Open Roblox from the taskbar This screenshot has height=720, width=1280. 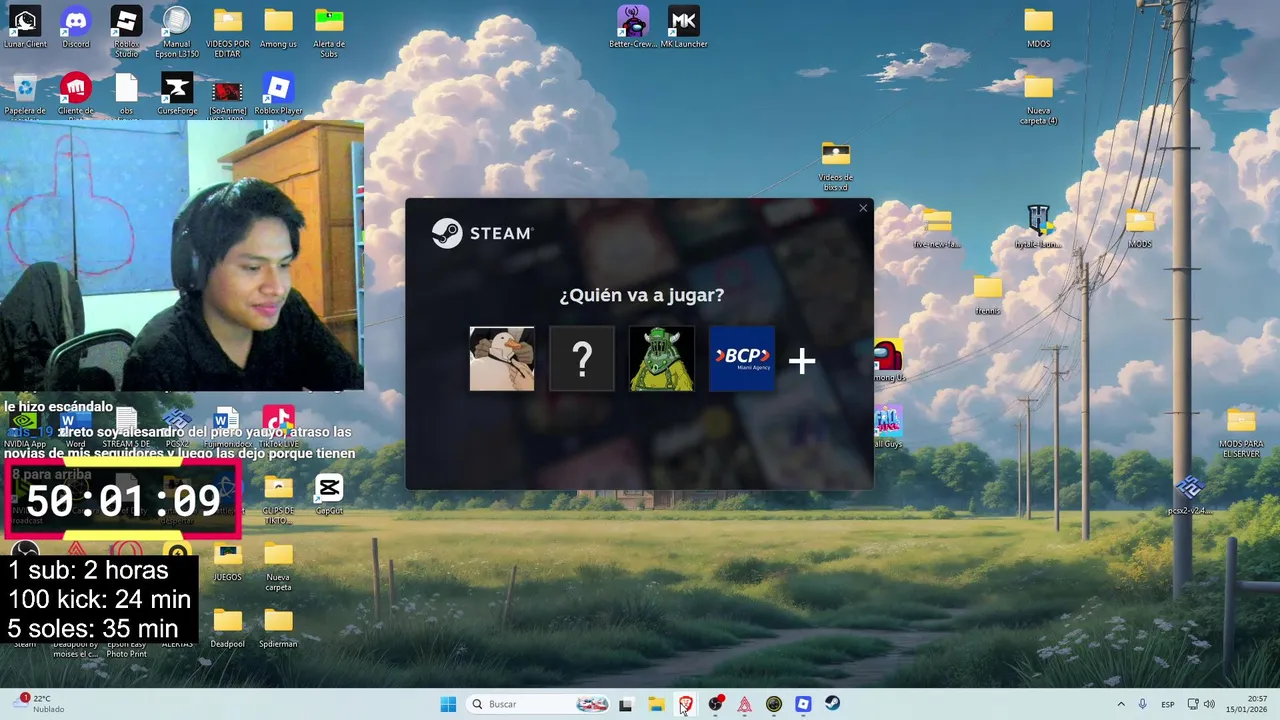[x=803, y=704]
